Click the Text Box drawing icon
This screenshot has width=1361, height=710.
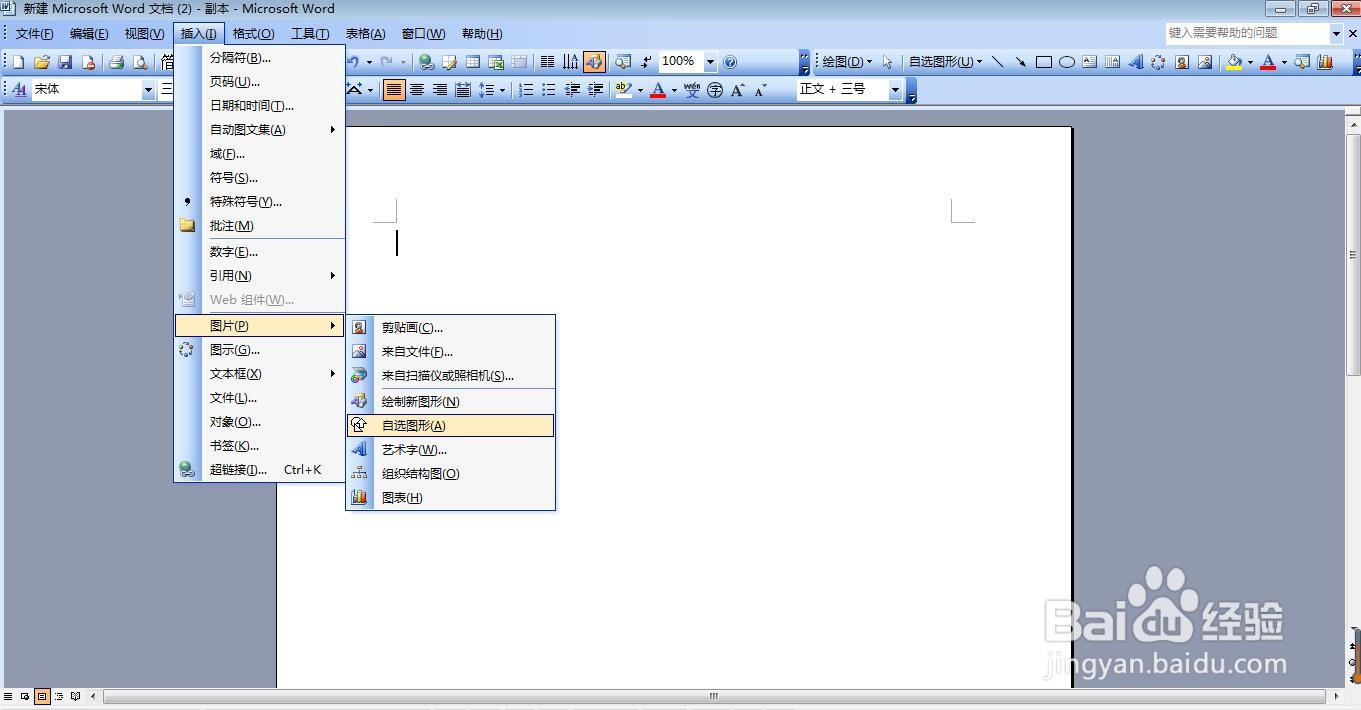1090,62
